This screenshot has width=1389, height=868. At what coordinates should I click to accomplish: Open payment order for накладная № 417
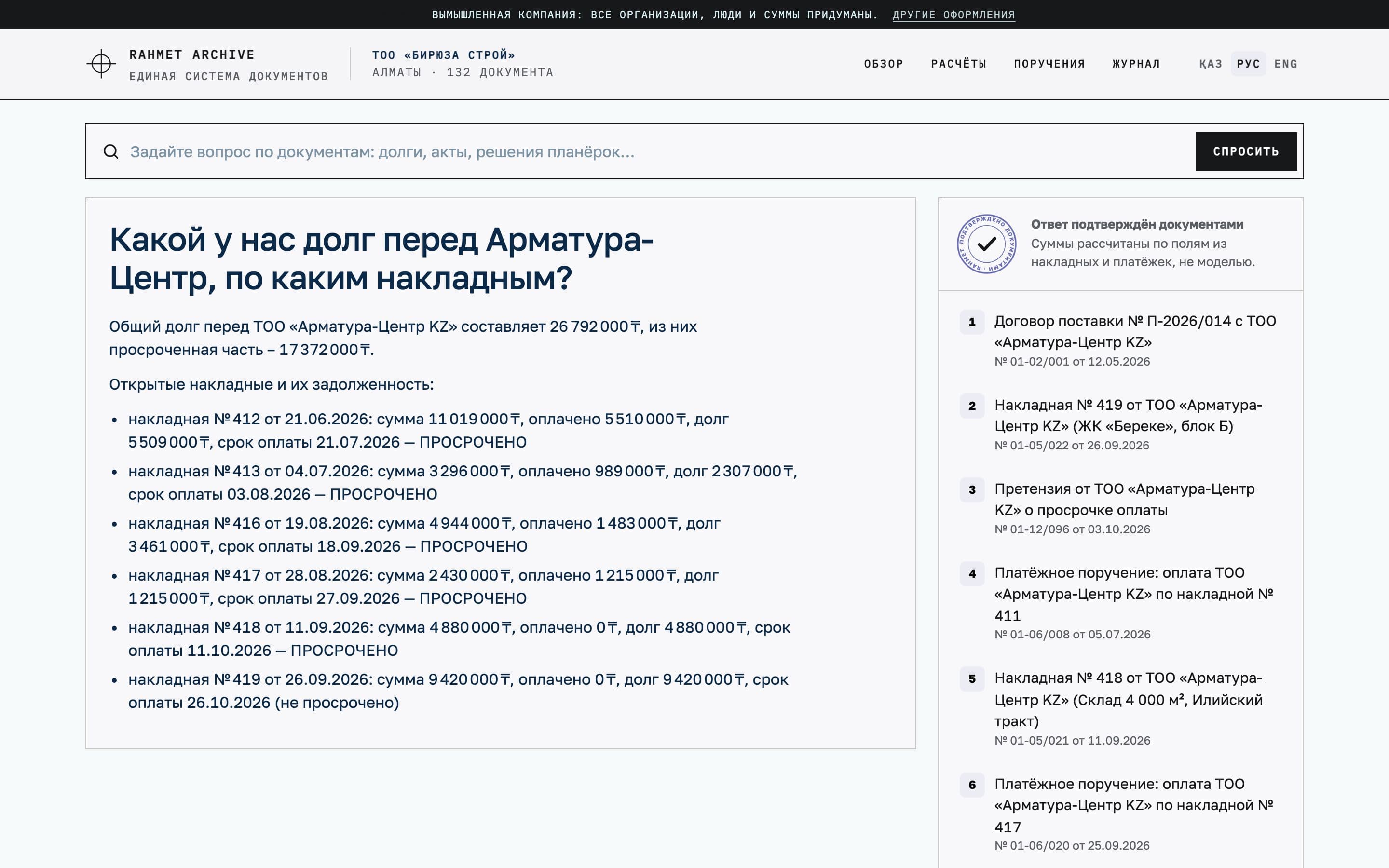1133,805
